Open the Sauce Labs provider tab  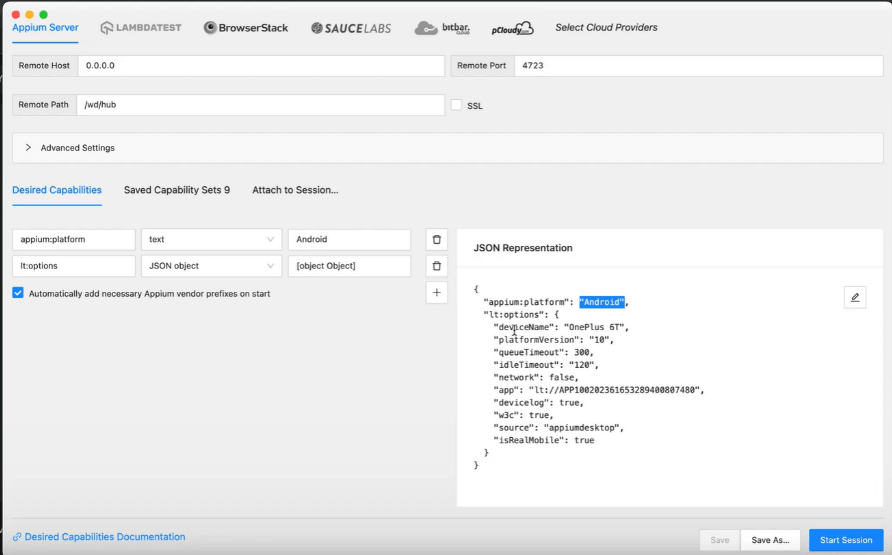(350, 28)
